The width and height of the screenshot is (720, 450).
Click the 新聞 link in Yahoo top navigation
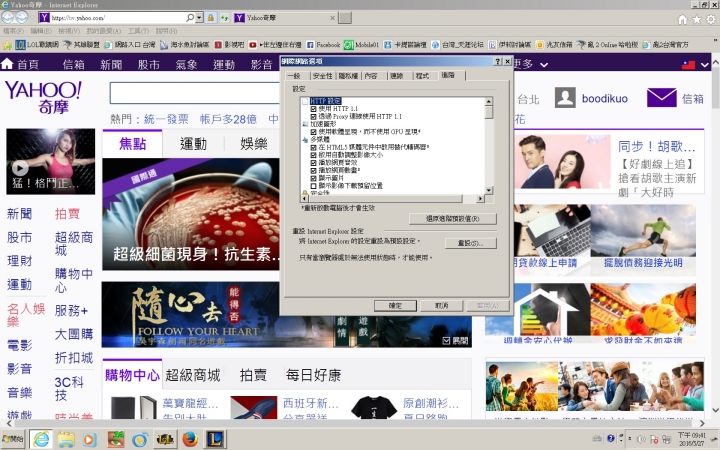click(111, 65)
